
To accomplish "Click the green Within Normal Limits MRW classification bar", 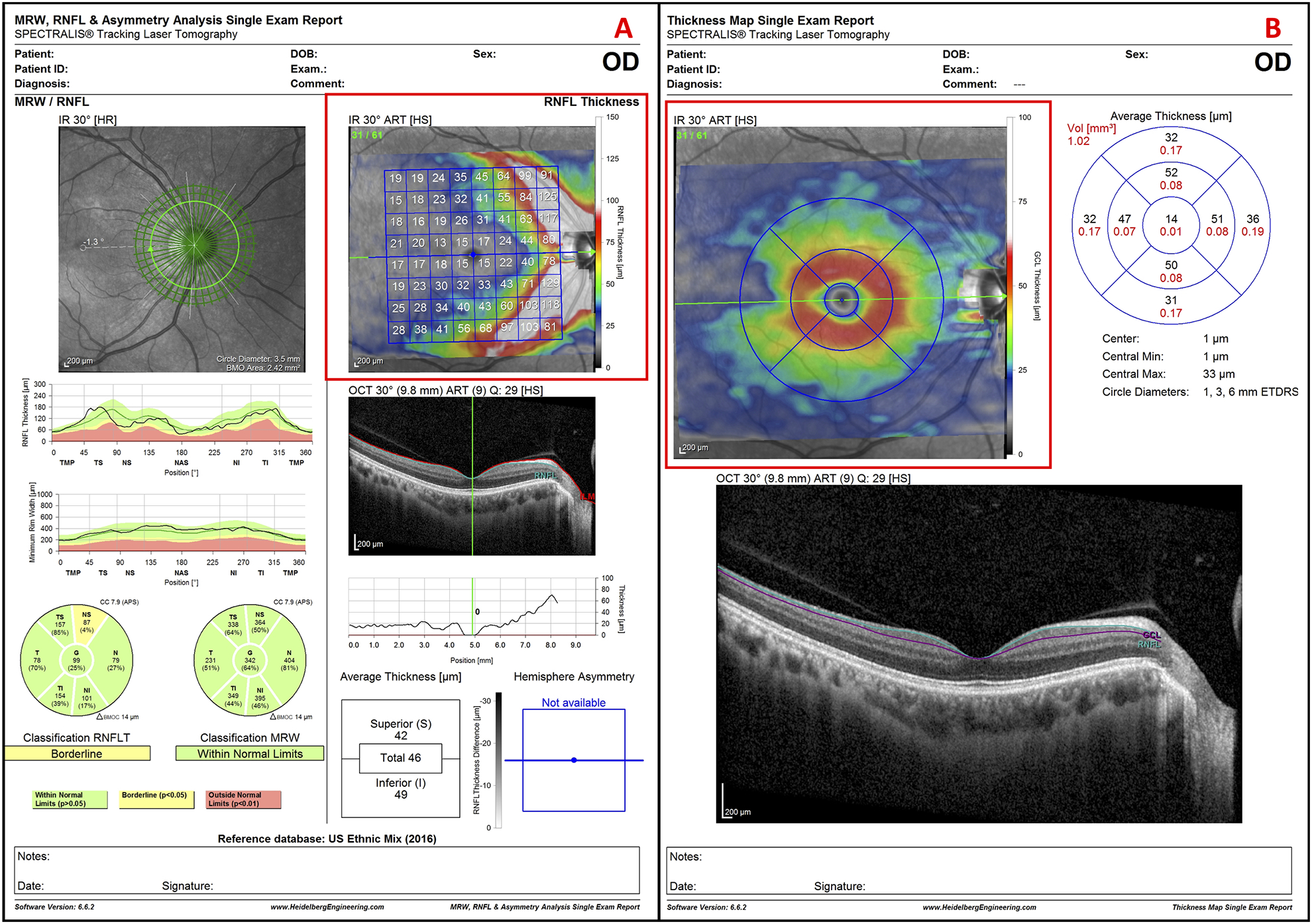I will (x=250, y=754).
